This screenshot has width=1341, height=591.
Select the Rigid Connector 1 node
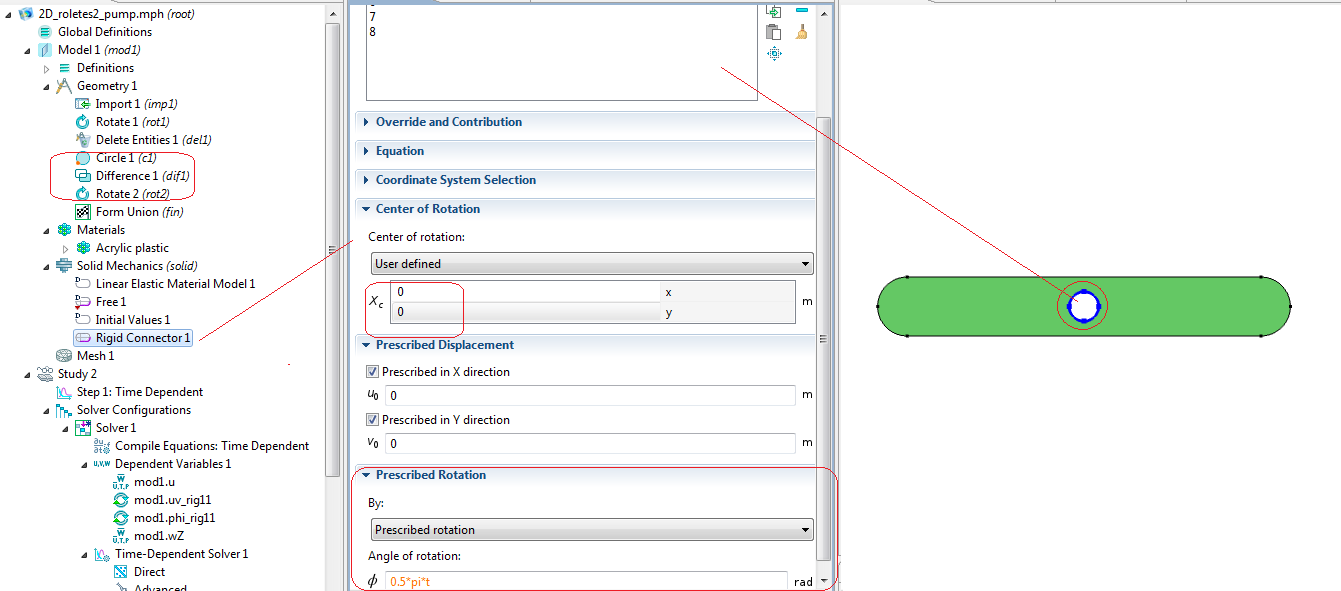point(132,338)
